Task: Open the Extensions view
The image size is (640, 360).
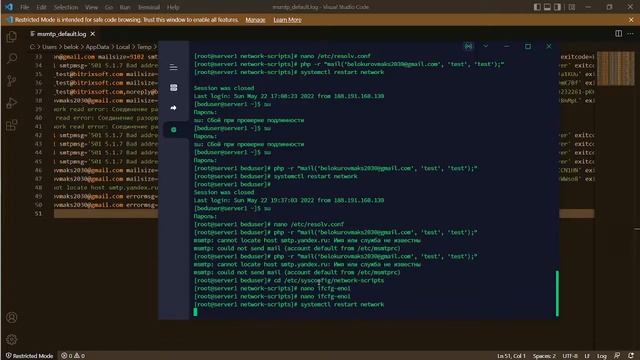Action: pos(12,125)
